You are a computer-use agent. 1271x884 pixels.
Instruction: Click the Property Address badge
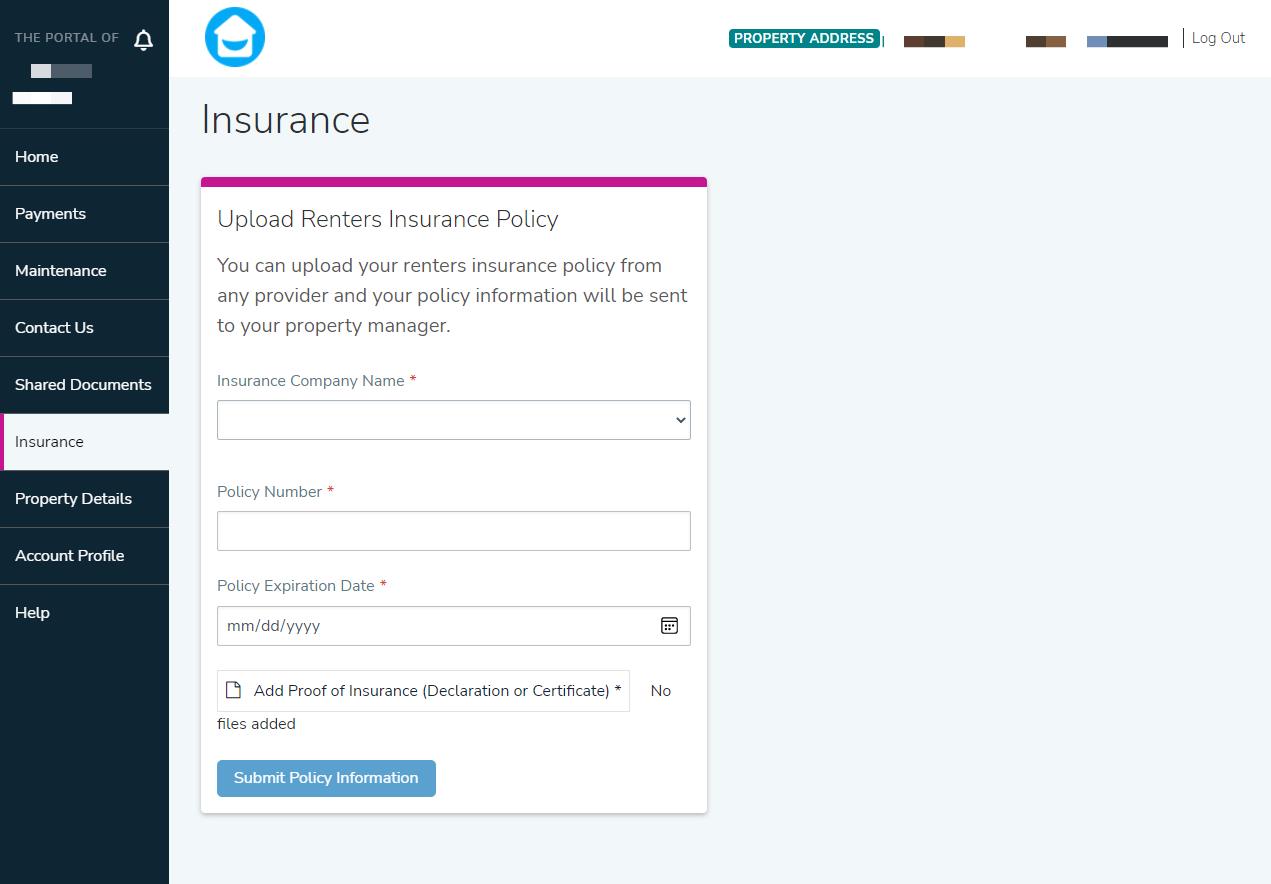[x=804, y=38]
